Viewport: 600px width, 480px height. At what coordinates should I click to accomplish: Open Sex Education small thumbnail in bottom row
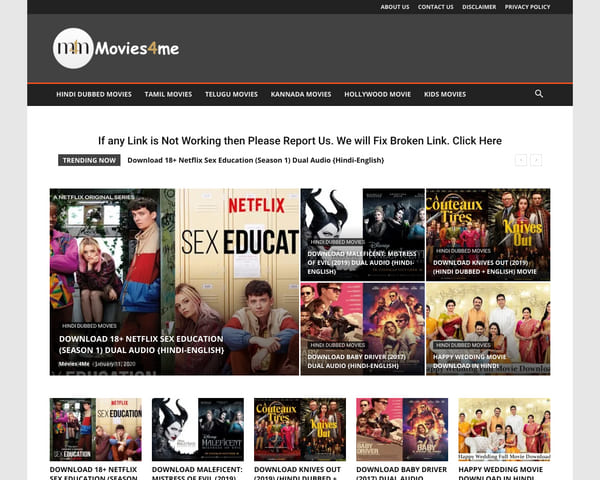[x=96, y=429]
